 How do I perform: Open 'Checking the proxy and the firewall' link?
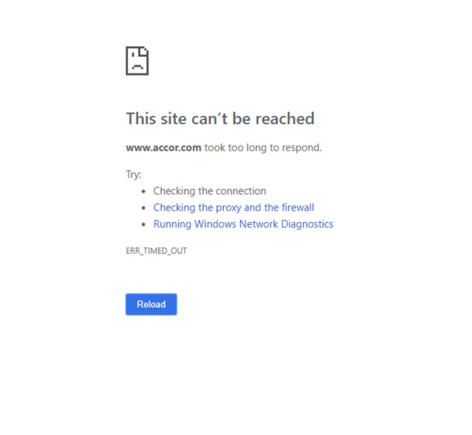coord(234,208)
